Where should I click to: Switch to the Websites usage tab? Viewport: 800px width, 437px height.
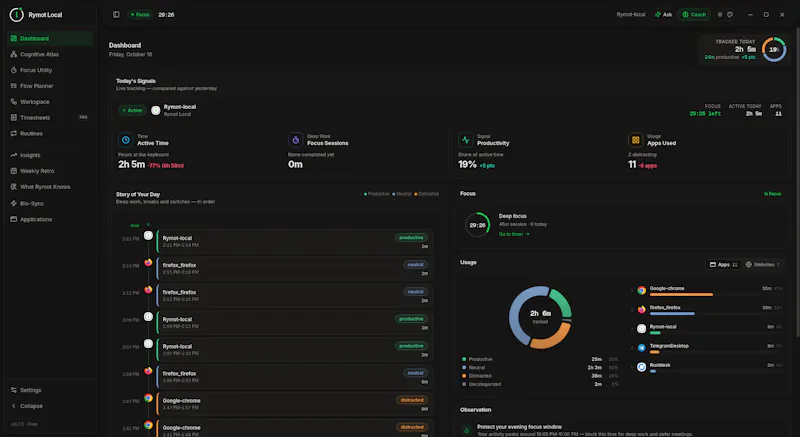(x=763, y=265)
